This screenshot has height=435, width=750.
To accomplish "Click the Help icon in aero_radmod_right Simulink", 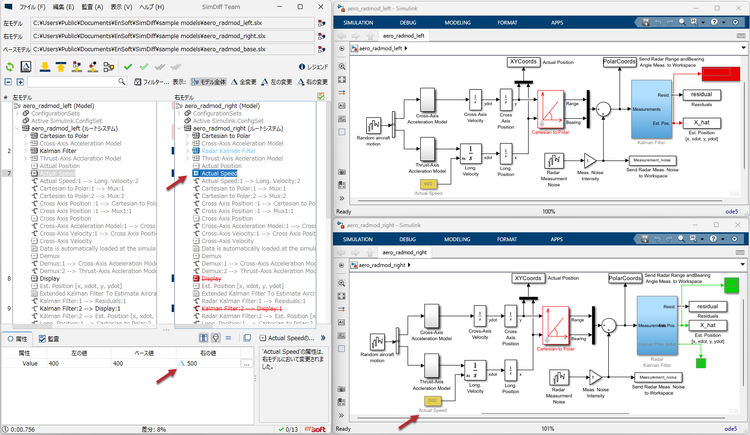I will (x=714, y=238).
